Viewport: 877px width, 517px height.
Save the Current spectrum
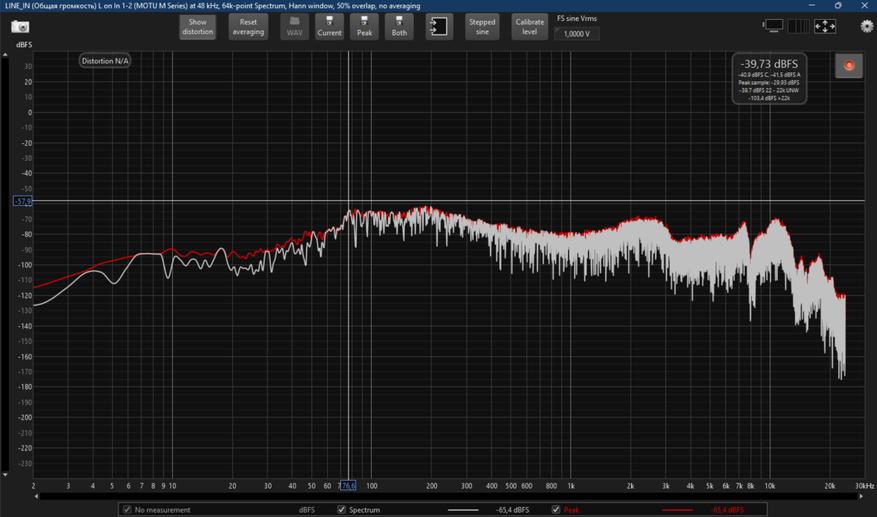tap(329, 26)
